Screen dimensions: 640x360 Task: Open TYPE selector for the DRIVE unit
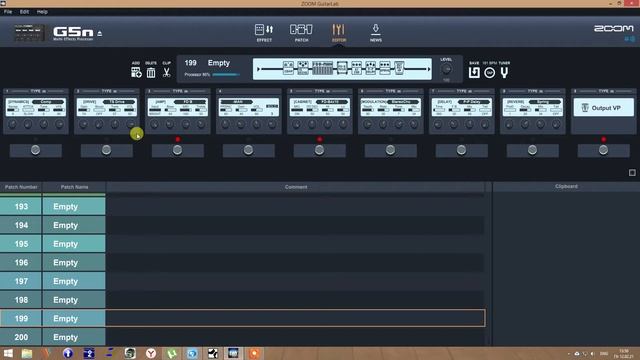pyautogui.click(x=109, y=91)
